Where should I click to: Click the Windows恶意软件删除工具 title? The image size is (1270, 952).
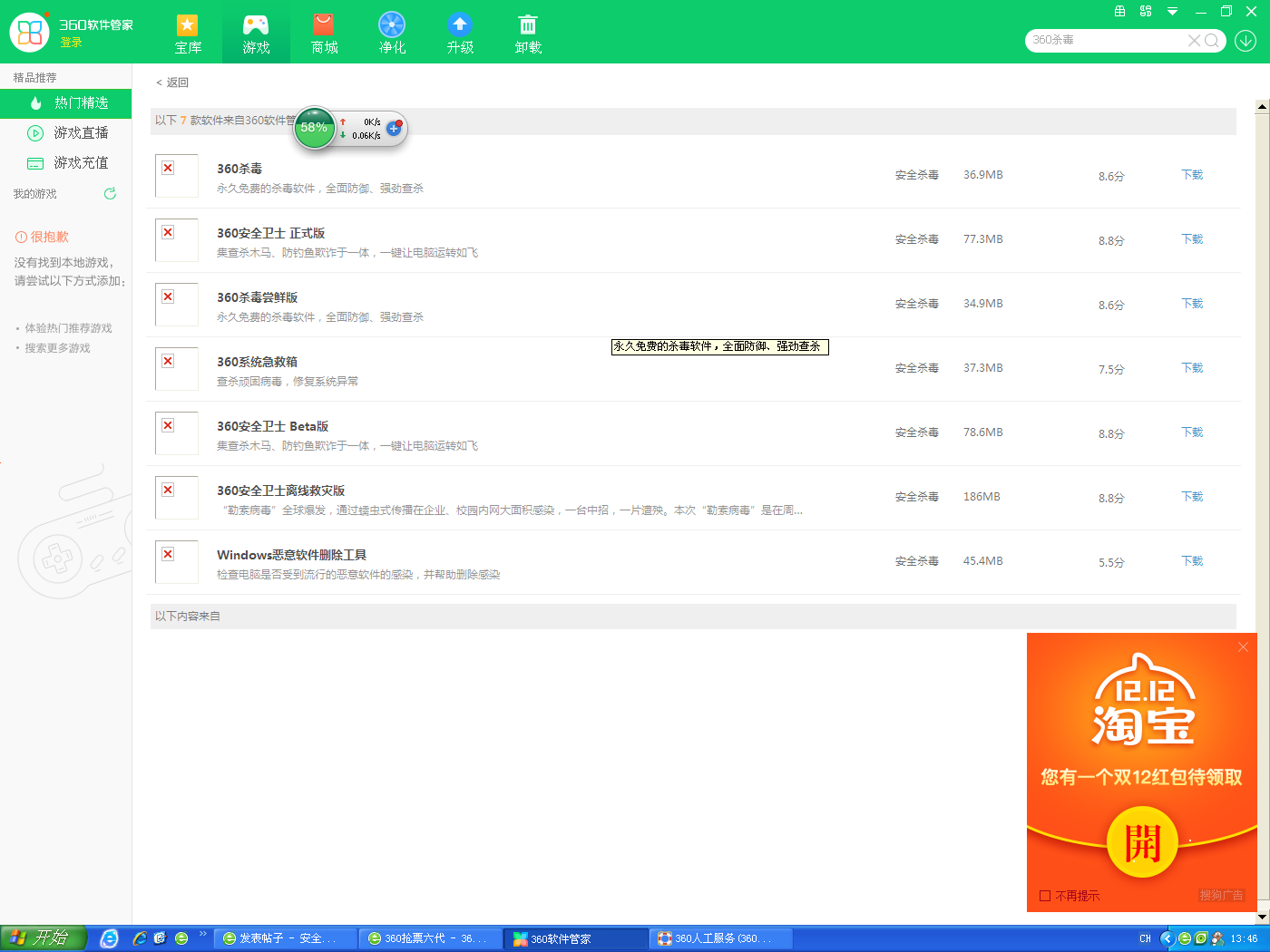[x=291, y=555]
